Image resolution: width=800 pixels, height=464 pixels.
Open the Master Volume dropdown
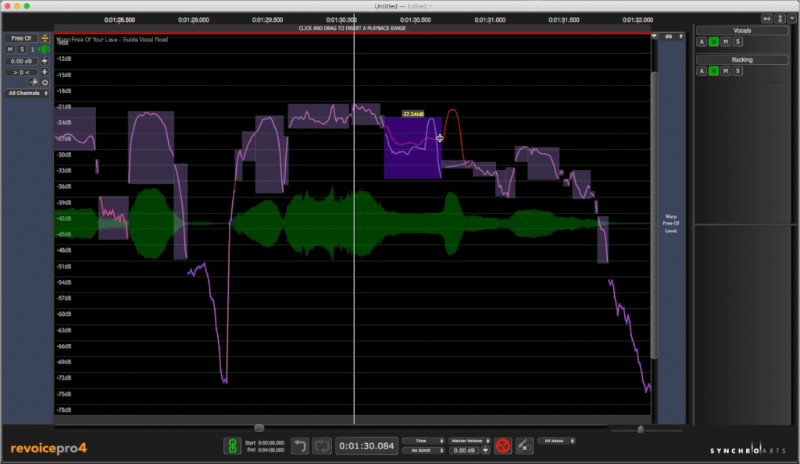pyautogui.click(x=469, y=441)
